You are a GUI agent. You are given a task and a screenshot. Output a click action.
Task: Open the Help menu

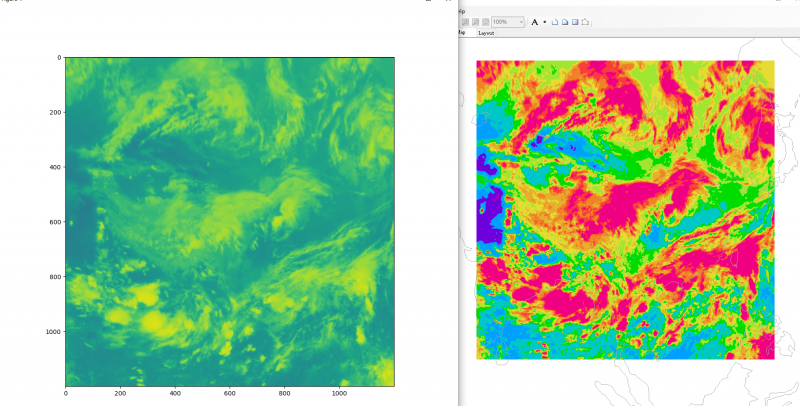tap(461, 10)
